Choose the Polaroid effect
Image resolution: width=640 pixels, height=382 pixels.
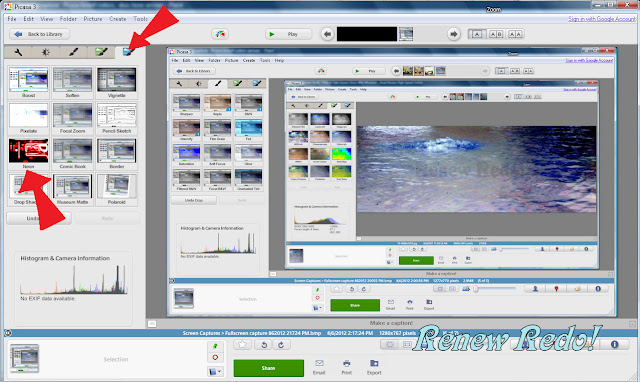[117, 189]
